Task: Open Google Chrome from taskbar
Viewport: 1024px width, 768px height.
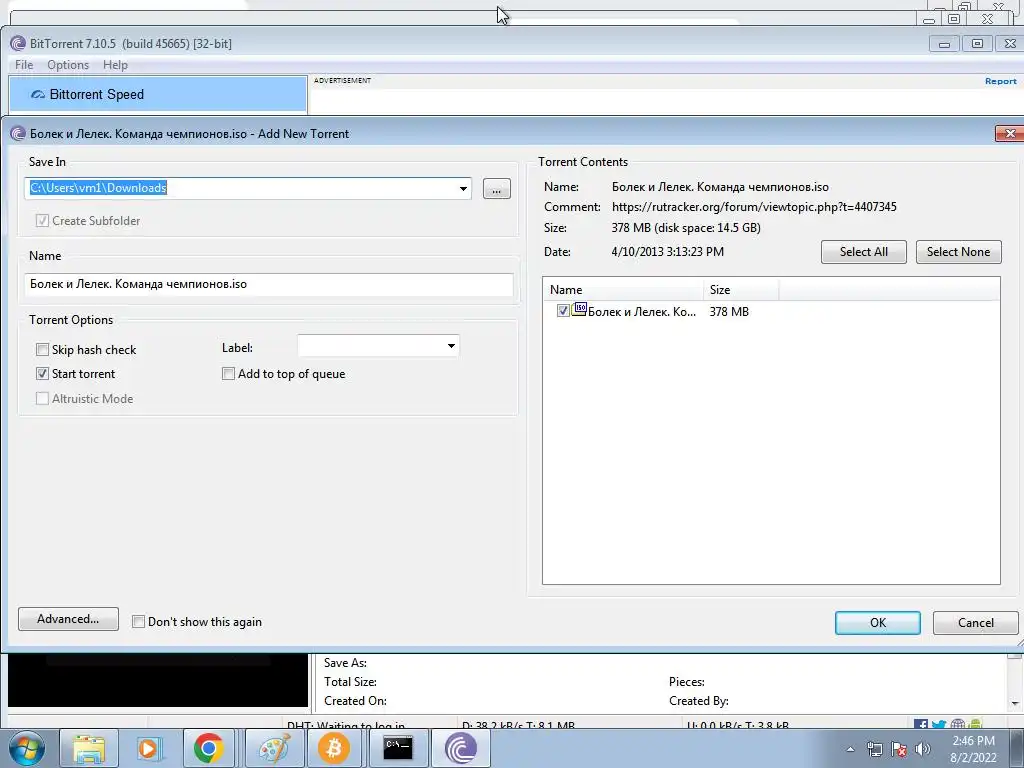Action: click(208, 748)
